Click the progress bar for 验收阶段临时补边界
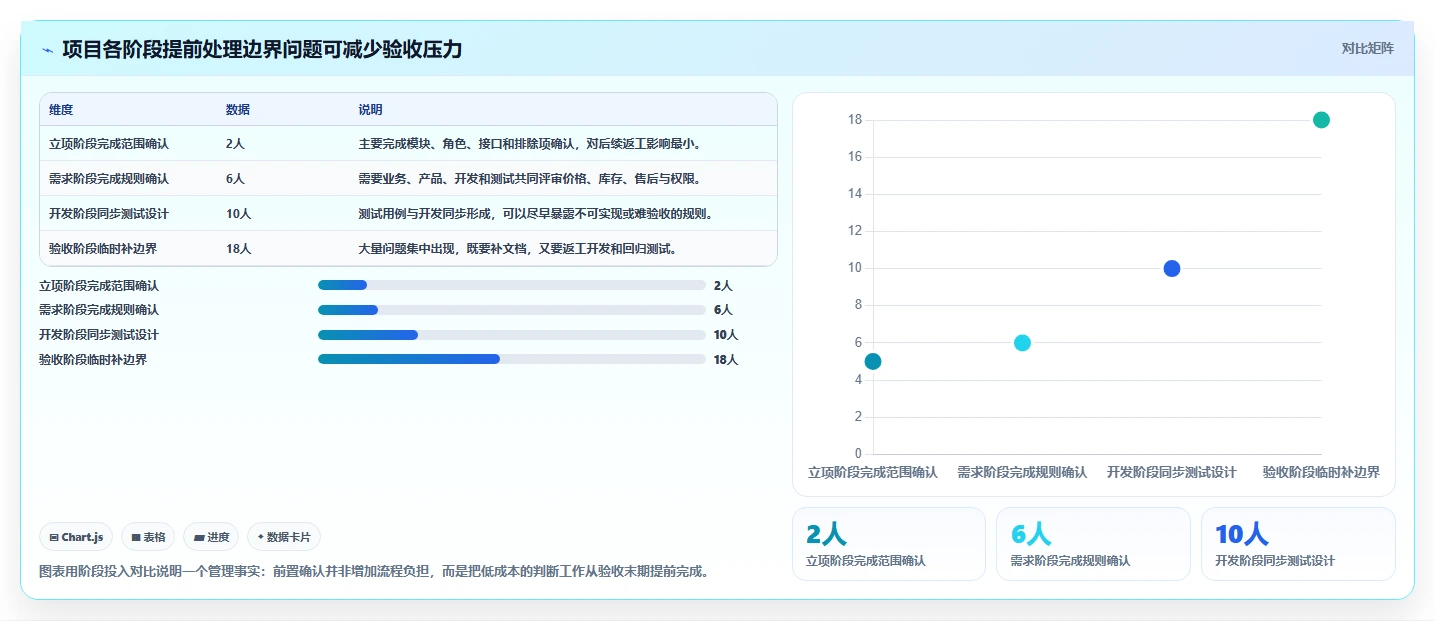 (512, 359)
